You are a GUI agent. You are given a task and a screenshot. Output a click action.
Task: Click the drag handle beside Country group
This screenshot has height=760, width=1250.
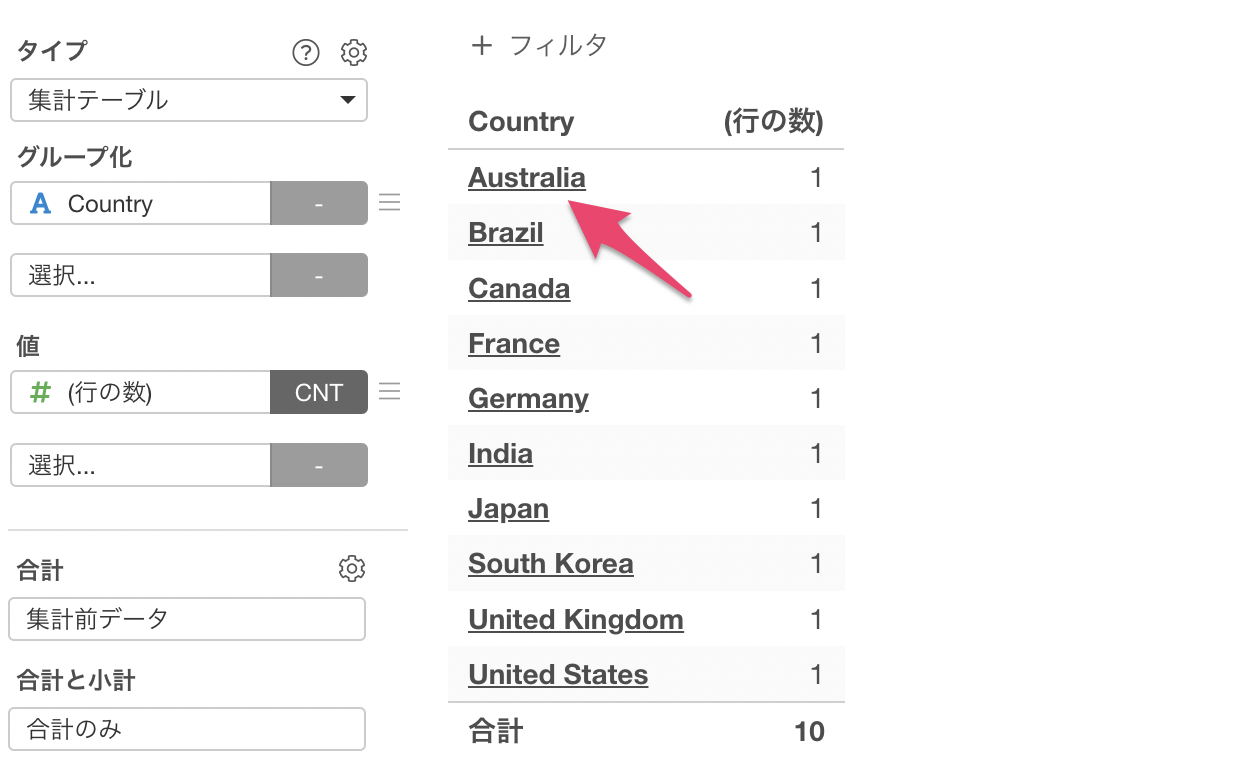390,203
